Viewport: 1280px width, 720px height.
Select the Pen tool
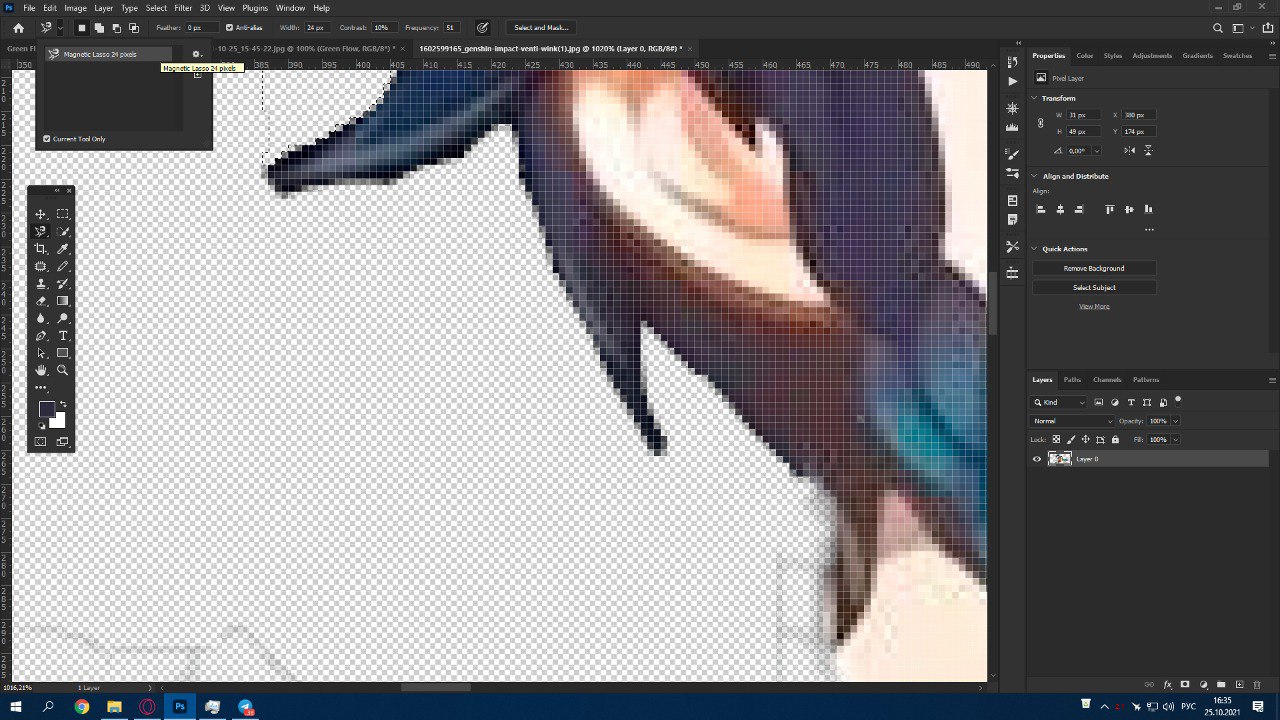pos(41,336)
